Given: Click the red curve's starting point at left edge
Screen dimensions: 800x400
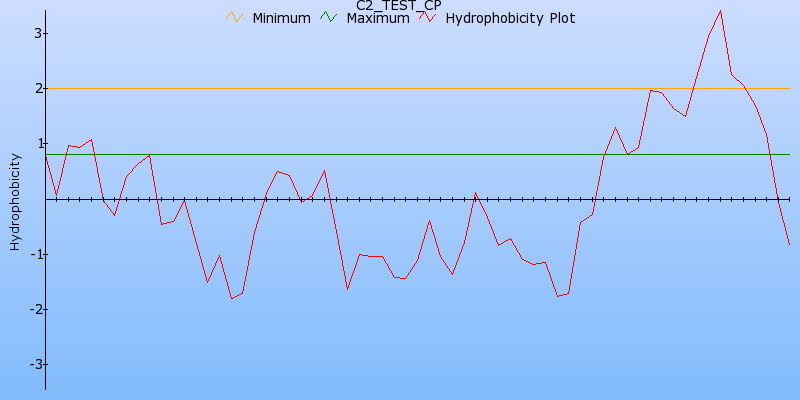Looking at the screenshot, I should pyautogui.click(x=46, y=155).
